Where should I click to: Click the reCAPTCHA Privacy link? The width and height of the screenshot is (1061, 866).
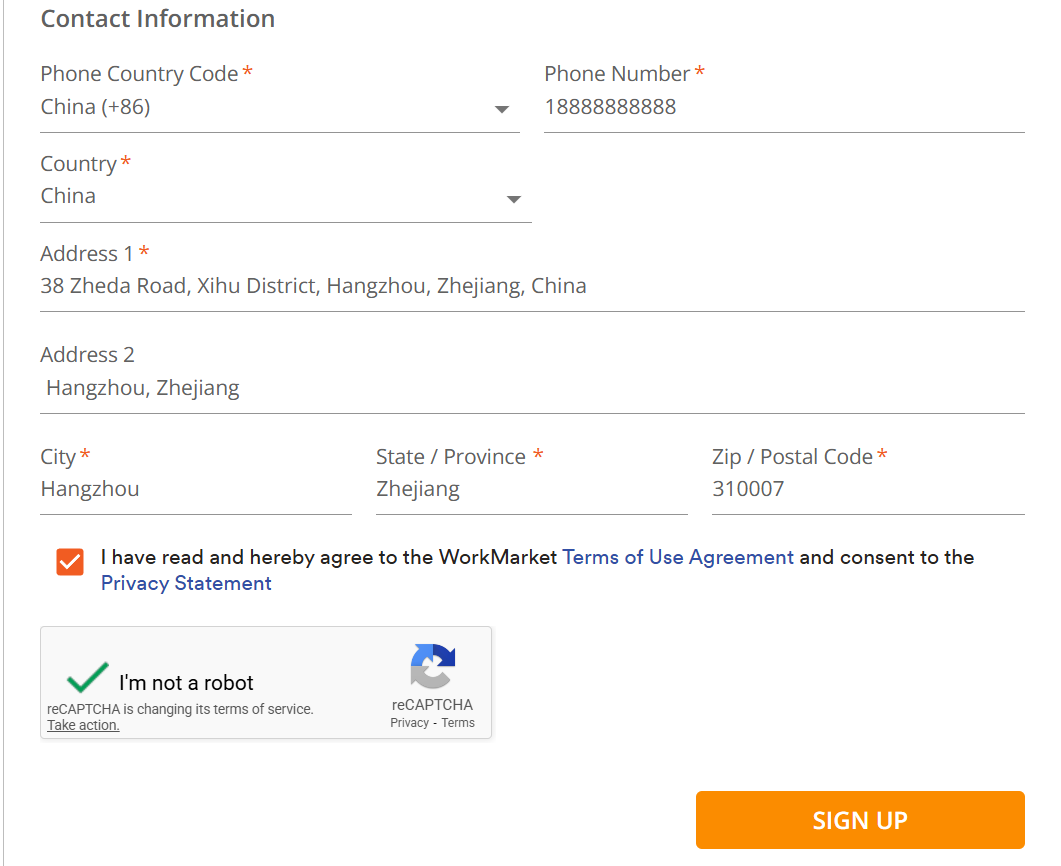409,723
